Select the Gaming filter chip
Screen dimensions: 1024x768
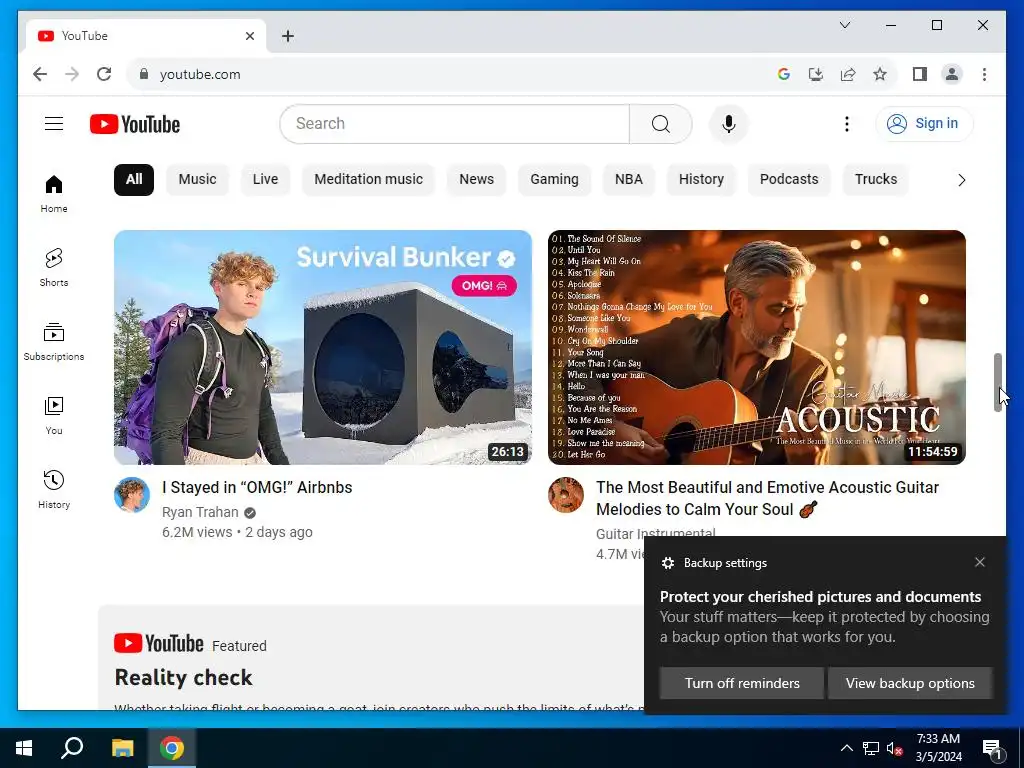click(554, 180)
